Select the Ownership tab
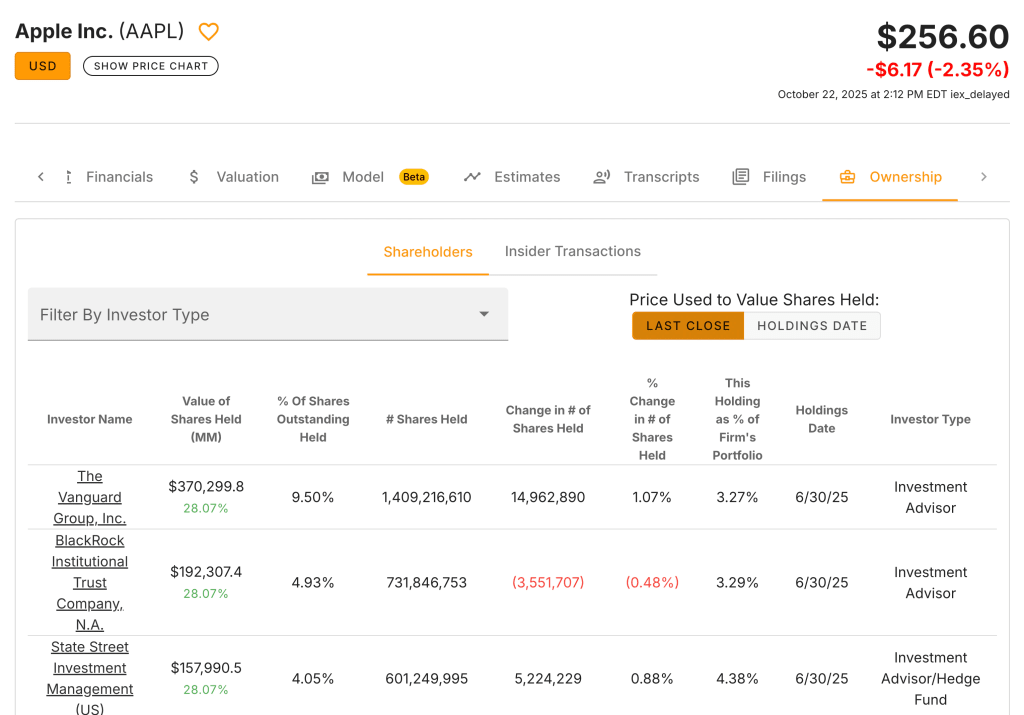 click(x=890, y=177)
